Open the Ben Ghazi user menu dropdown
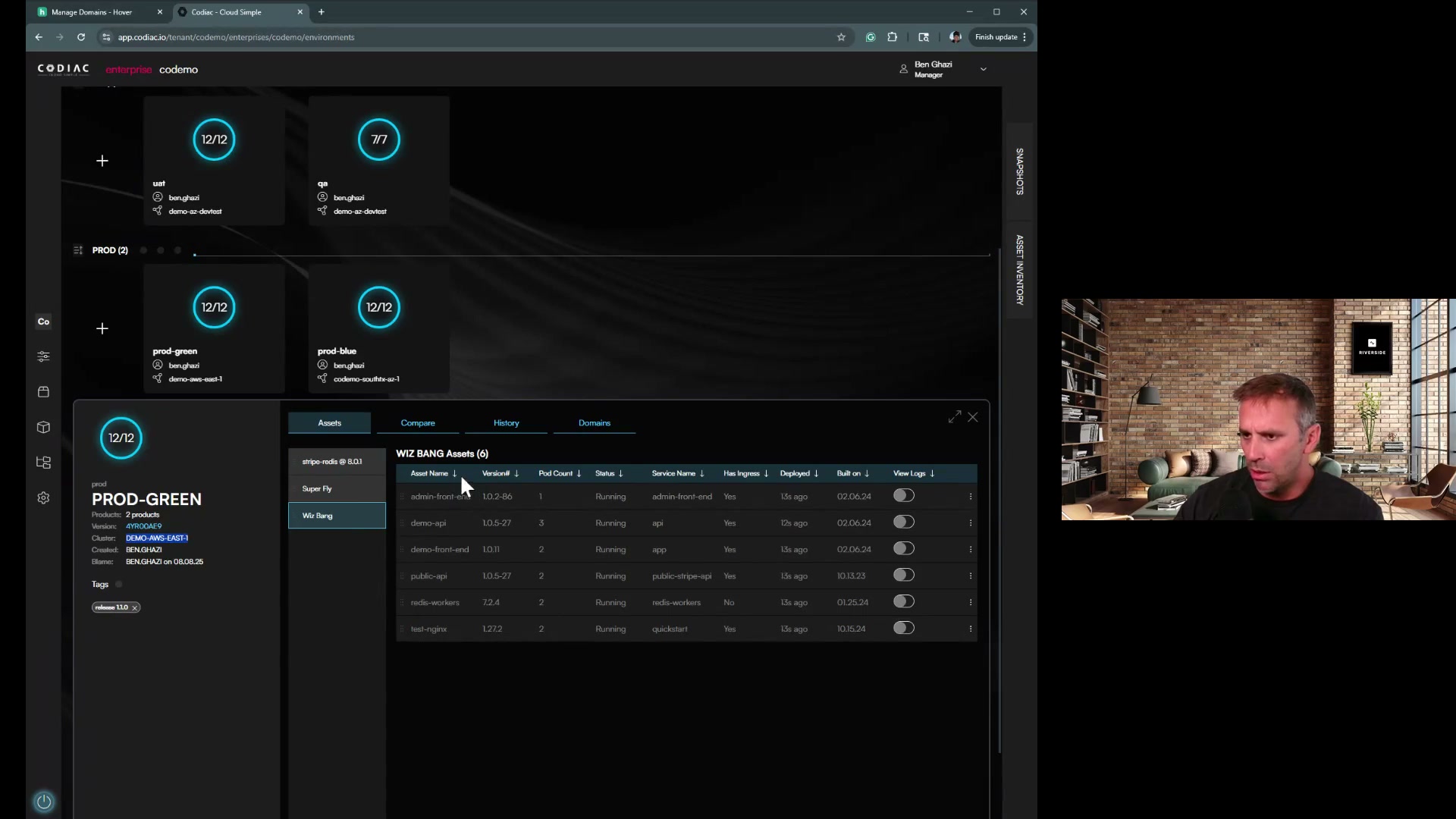This screenshot has width=1456, height=819. 983,69
